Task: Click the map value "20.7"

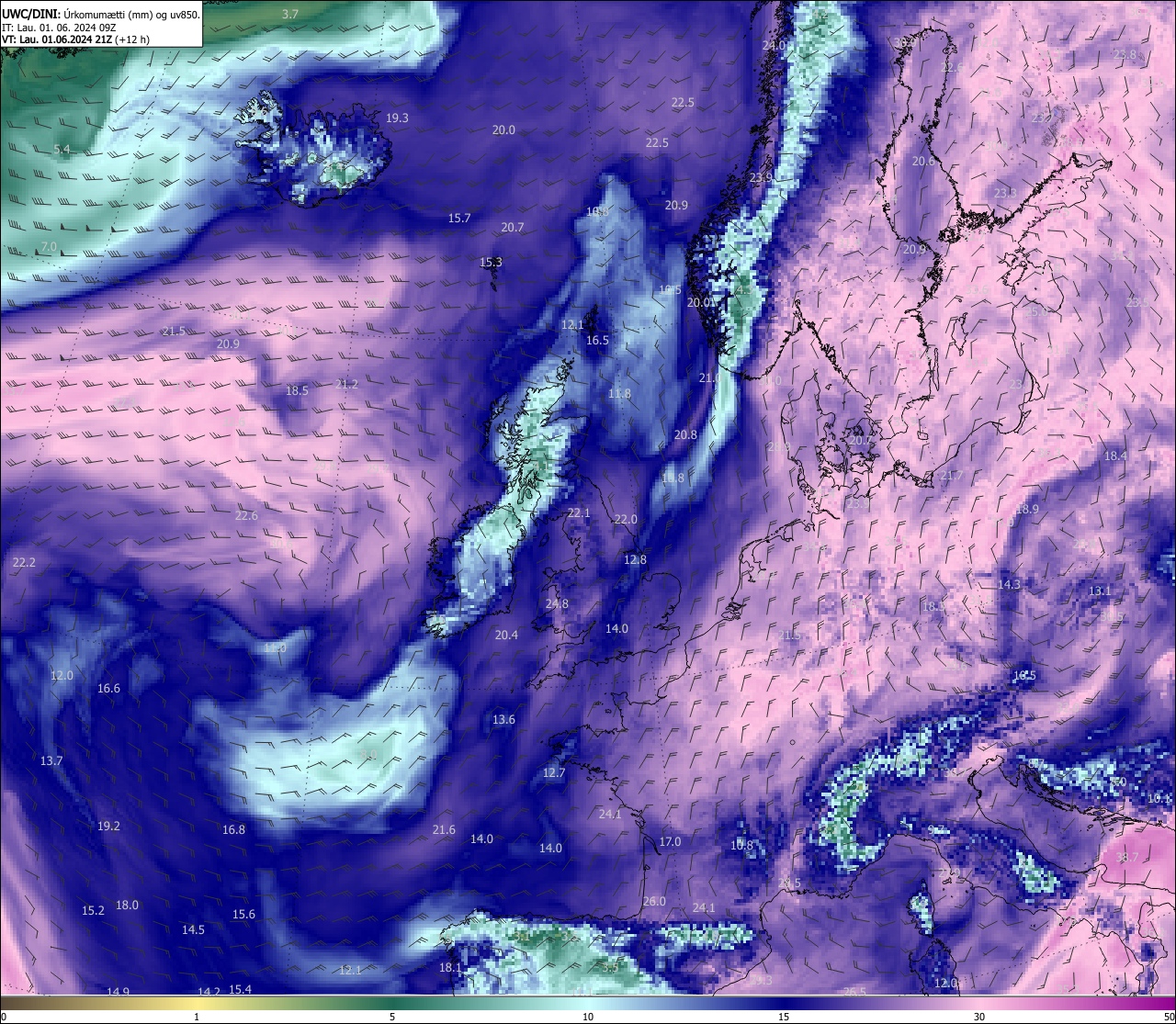Action: pyautogui.click(x=513, y=227)
